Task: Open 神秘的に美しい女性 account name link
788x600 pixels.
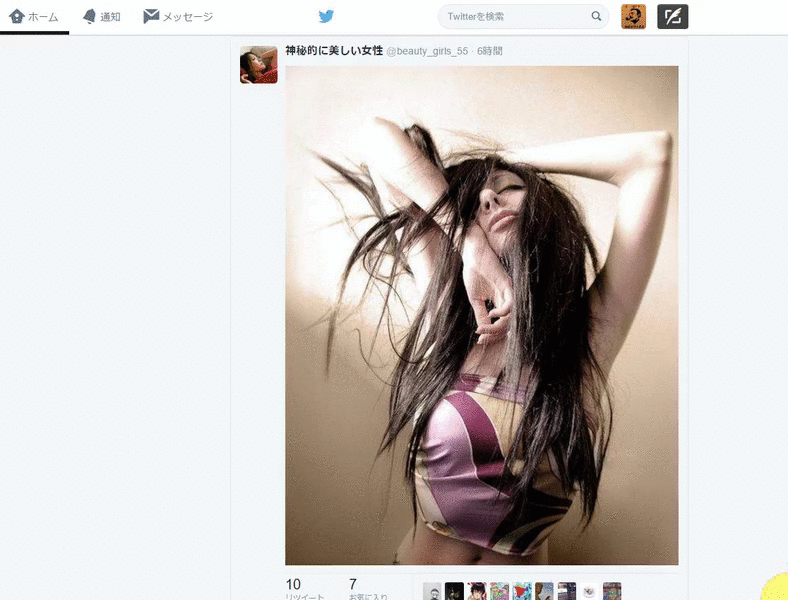Action: pyautogui.click(x=334, y=51)
